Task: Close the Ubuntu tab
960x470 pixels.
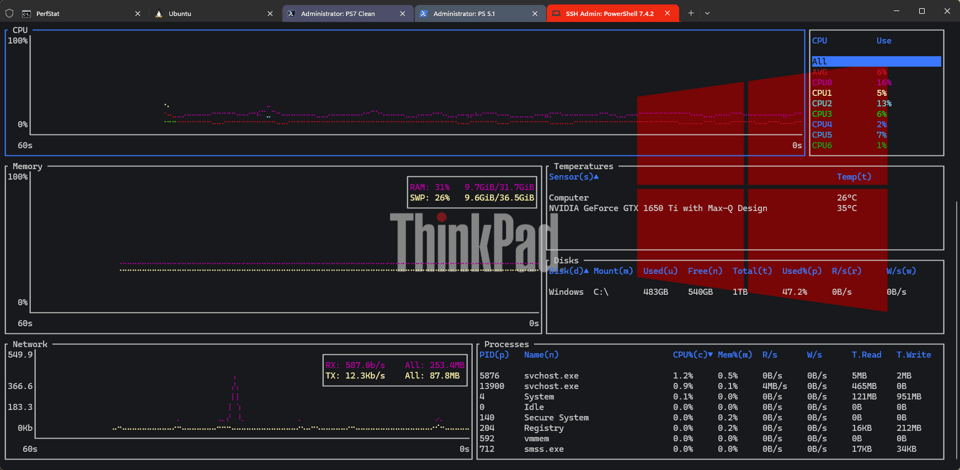Action: 269,14
